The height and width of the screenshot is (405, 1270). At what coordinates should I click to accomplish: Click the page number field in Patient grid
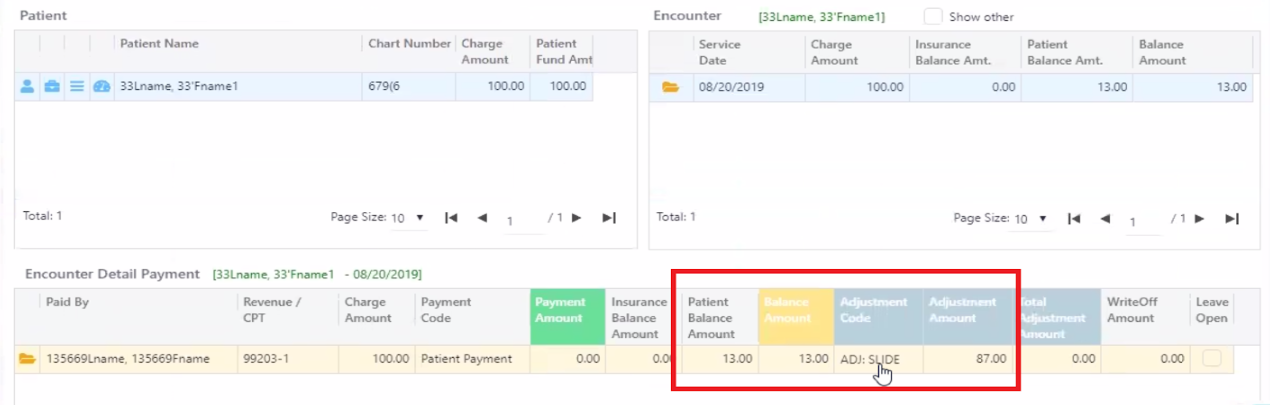tap(514, 220)
